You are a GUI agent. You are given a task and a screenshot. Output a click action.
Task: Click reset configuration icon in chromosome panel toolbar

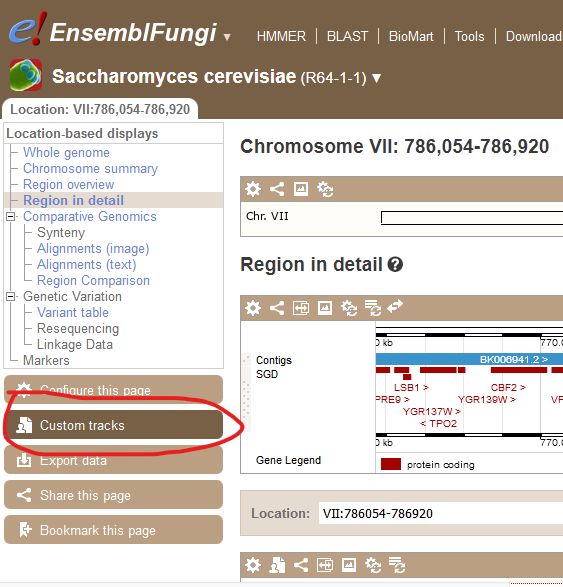[325, 189]
